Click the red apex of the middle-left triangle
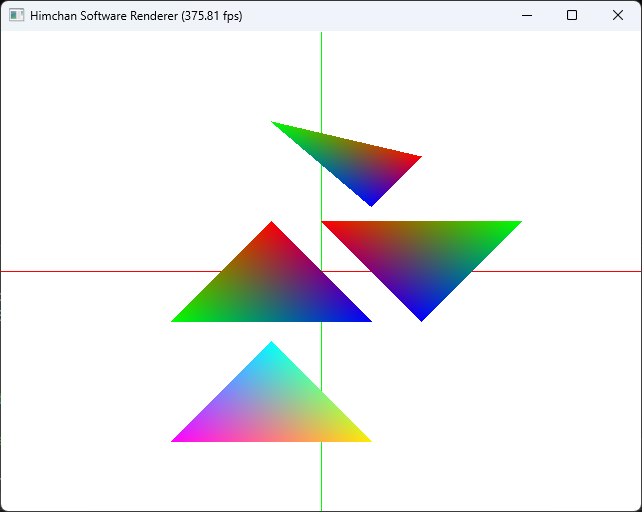Screen dimensions: 642x512 (271, 226)
